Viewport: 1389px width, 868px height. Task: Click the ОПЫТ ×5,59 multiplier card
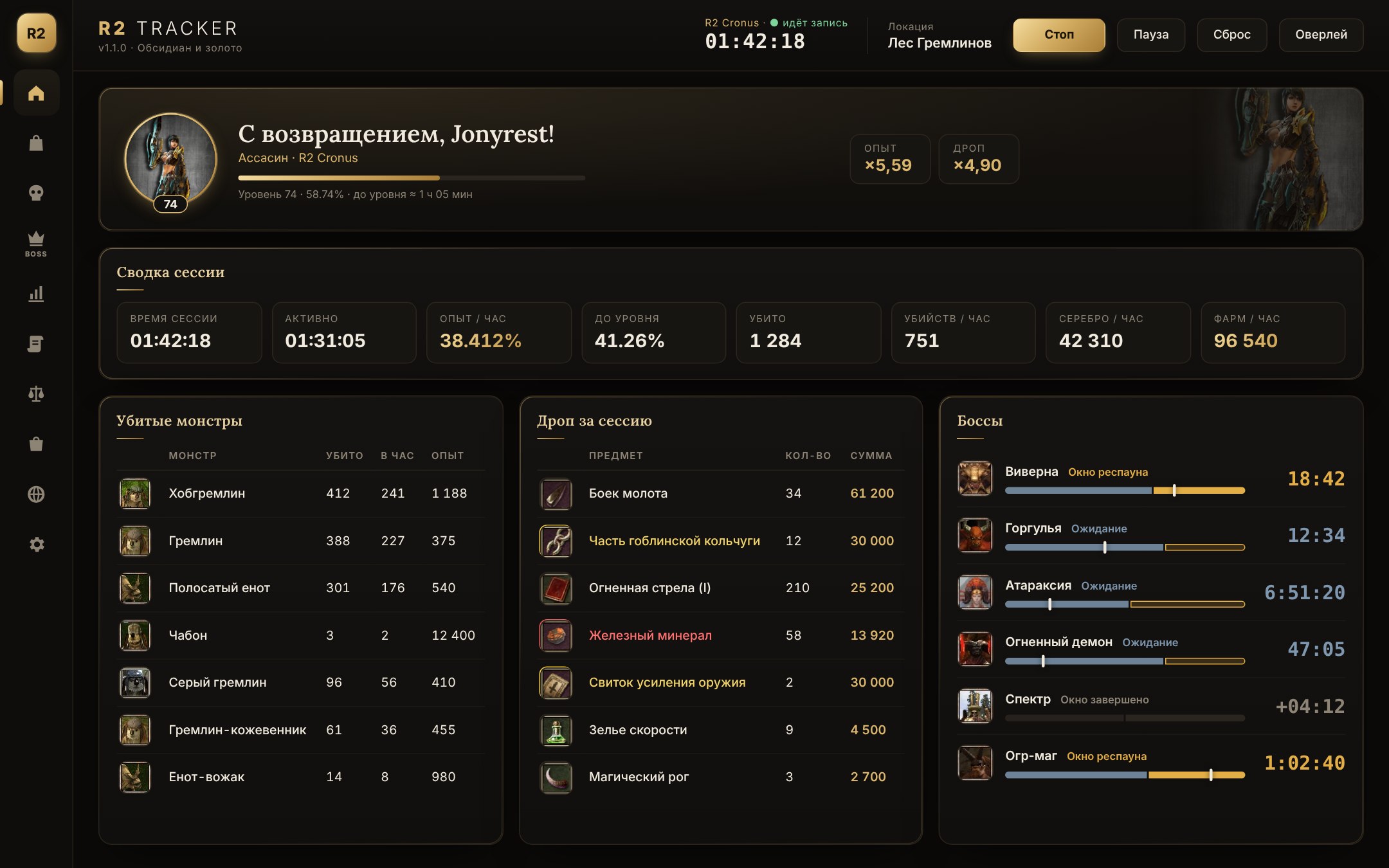pyautogui.click(x=889, y=159)
